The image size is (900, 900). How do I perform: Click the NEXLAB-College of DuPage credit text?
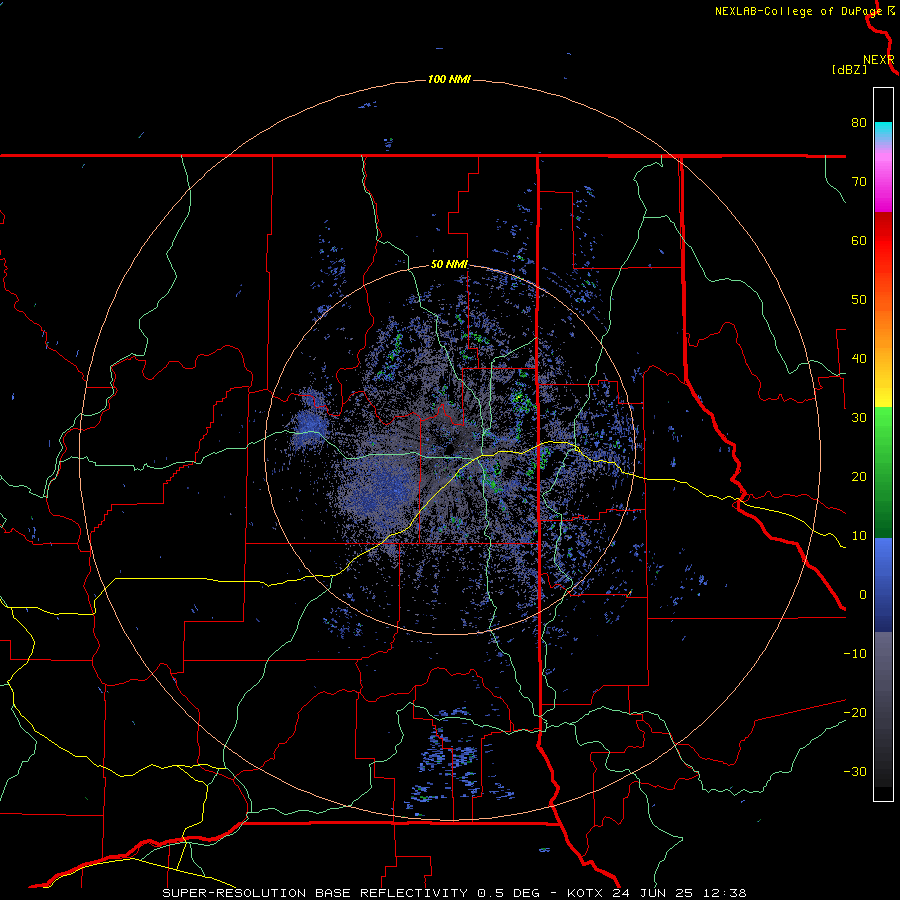tap(798, 11)
